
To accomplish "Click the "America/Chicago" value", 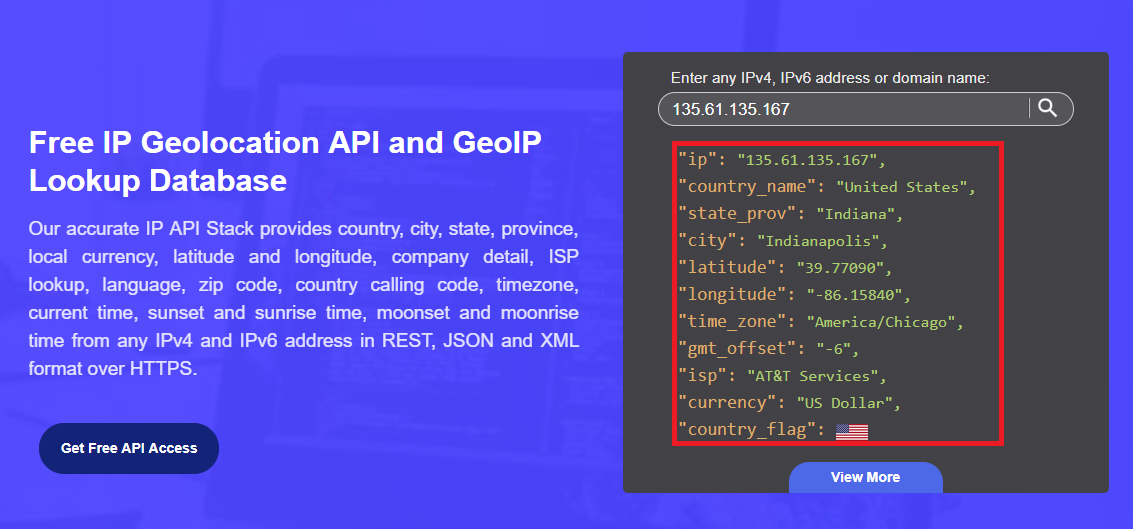I will pyautogui.click(x=880, y=322).
